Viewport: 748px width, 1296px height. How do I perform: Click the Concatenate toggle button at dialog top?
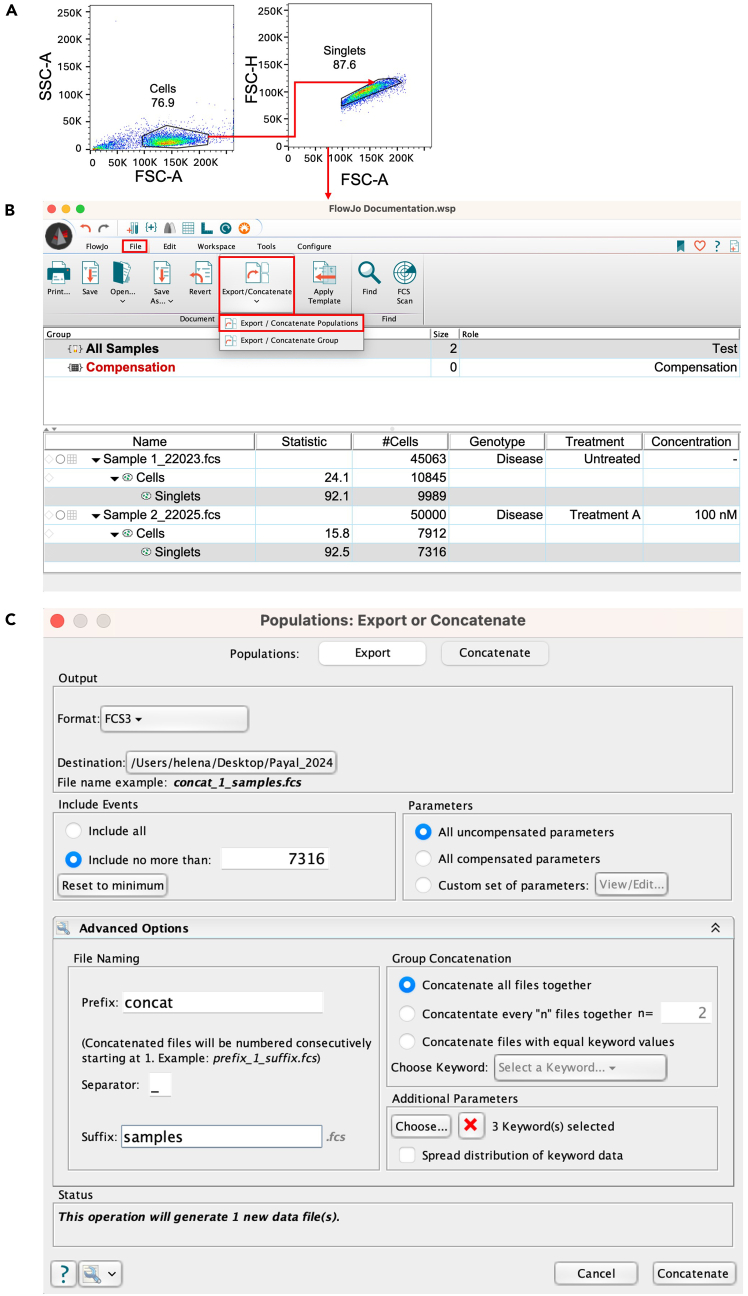pyautogui.click(x=495, y=653)
